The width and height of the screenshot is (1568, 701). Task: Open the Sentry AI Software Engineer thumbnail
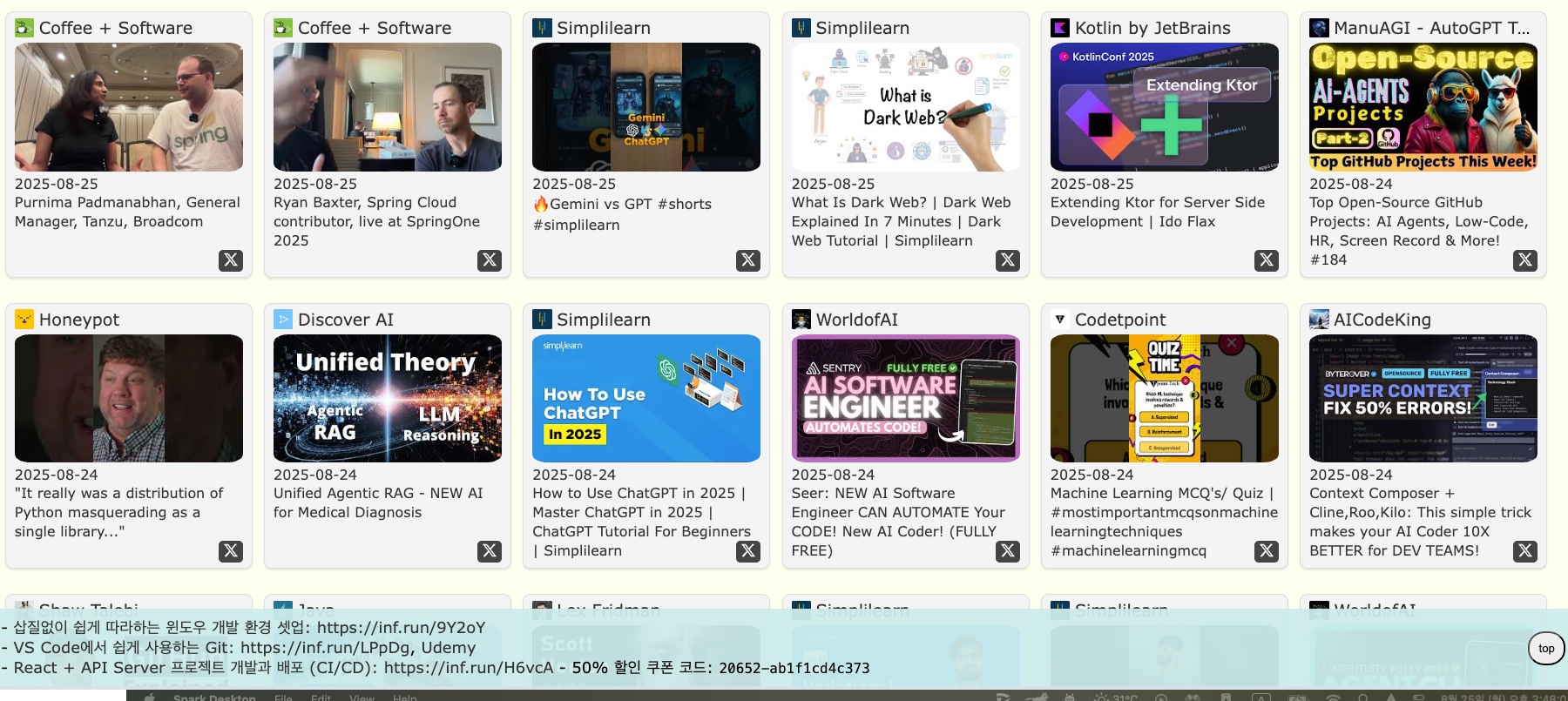pyautogui.click(x=906, y=398)
